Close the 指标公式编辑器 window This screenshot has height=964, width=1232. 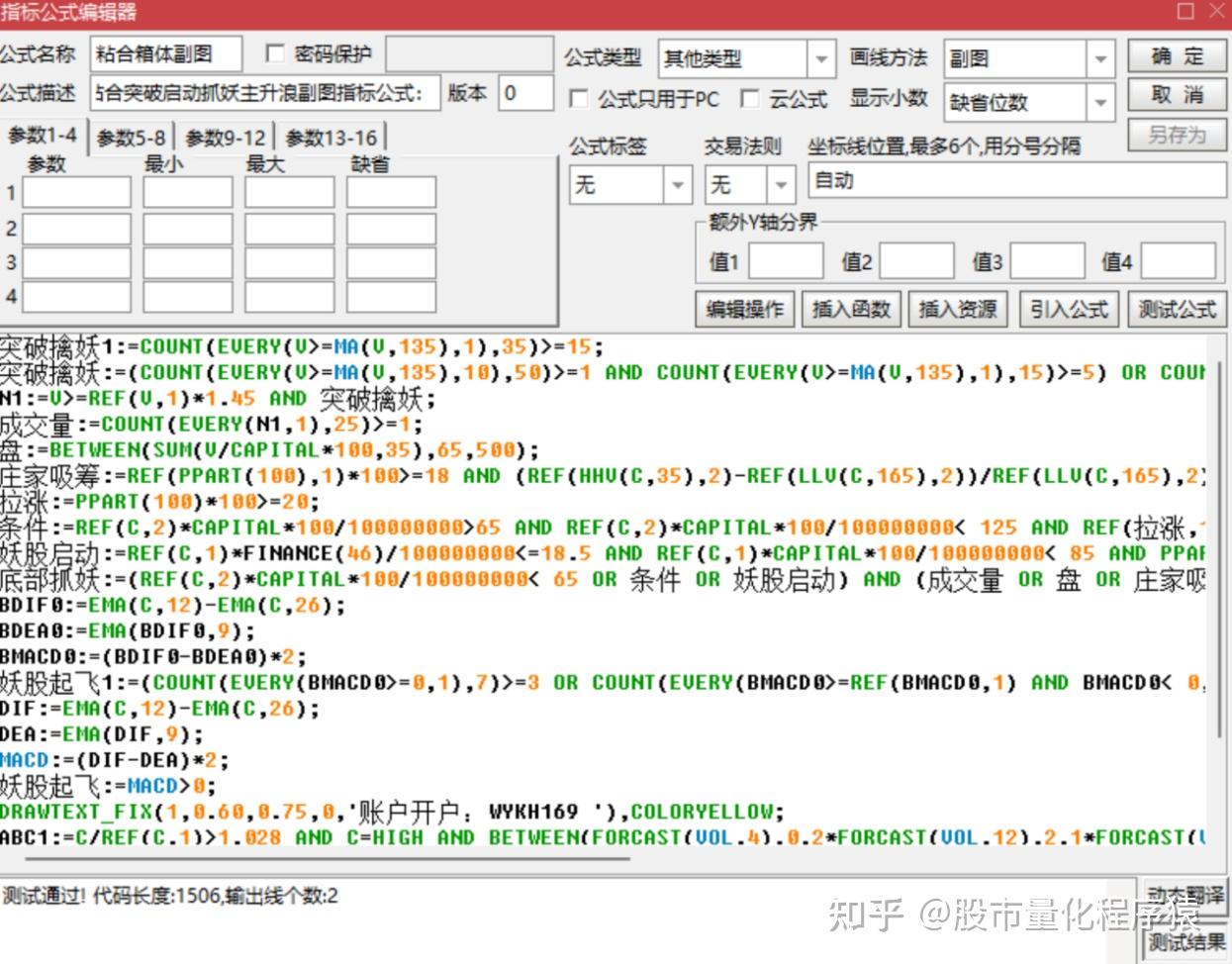tap(1217, 12)
